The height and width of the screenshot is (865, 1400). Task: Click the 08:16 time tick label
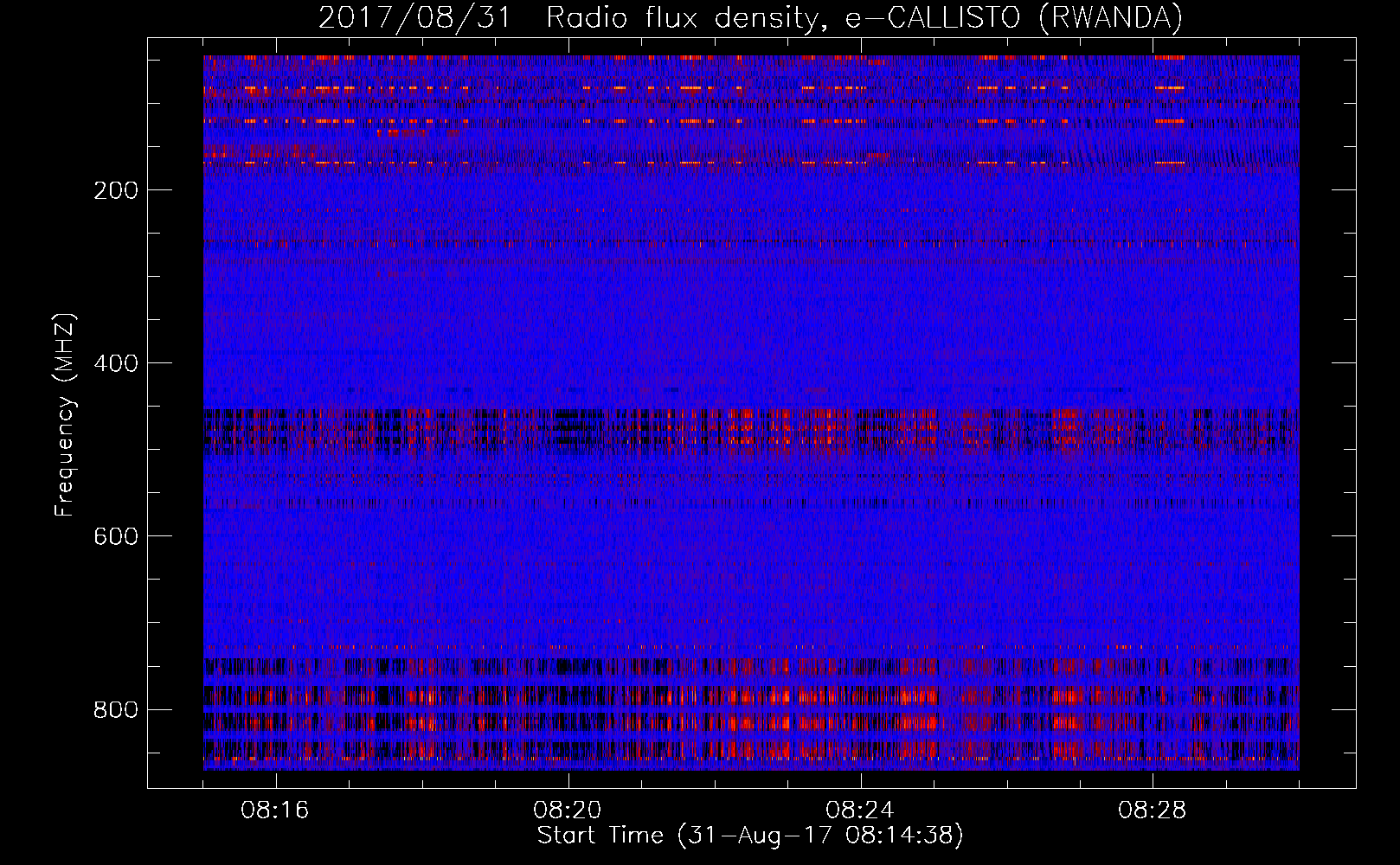[x=275, y=811]
